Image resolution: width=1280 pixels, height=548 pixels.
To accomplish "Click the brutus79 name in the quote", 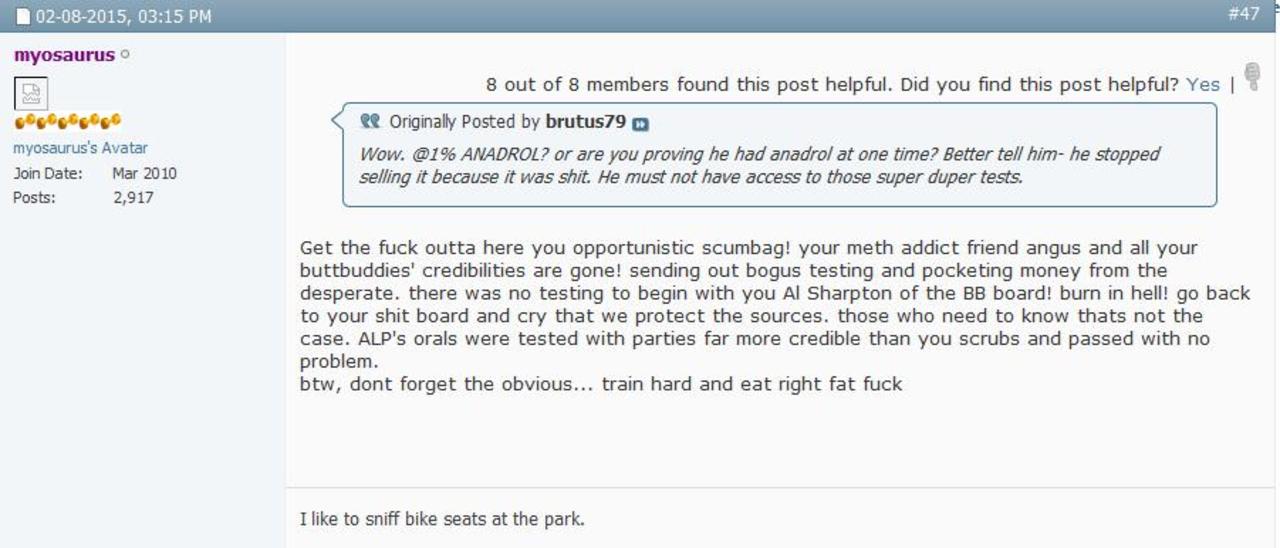I will coord(585,122).
